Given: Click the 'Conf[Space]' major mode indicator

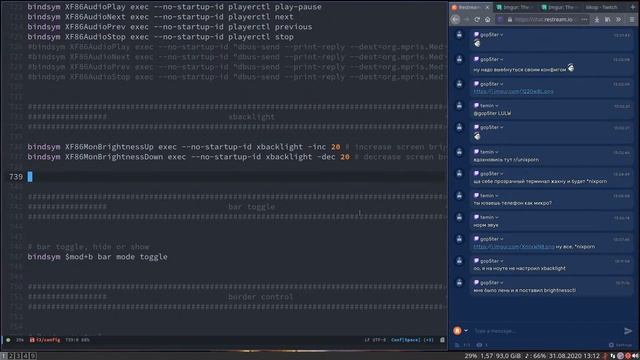Looking at the screenshot, I should coord(406,340).
